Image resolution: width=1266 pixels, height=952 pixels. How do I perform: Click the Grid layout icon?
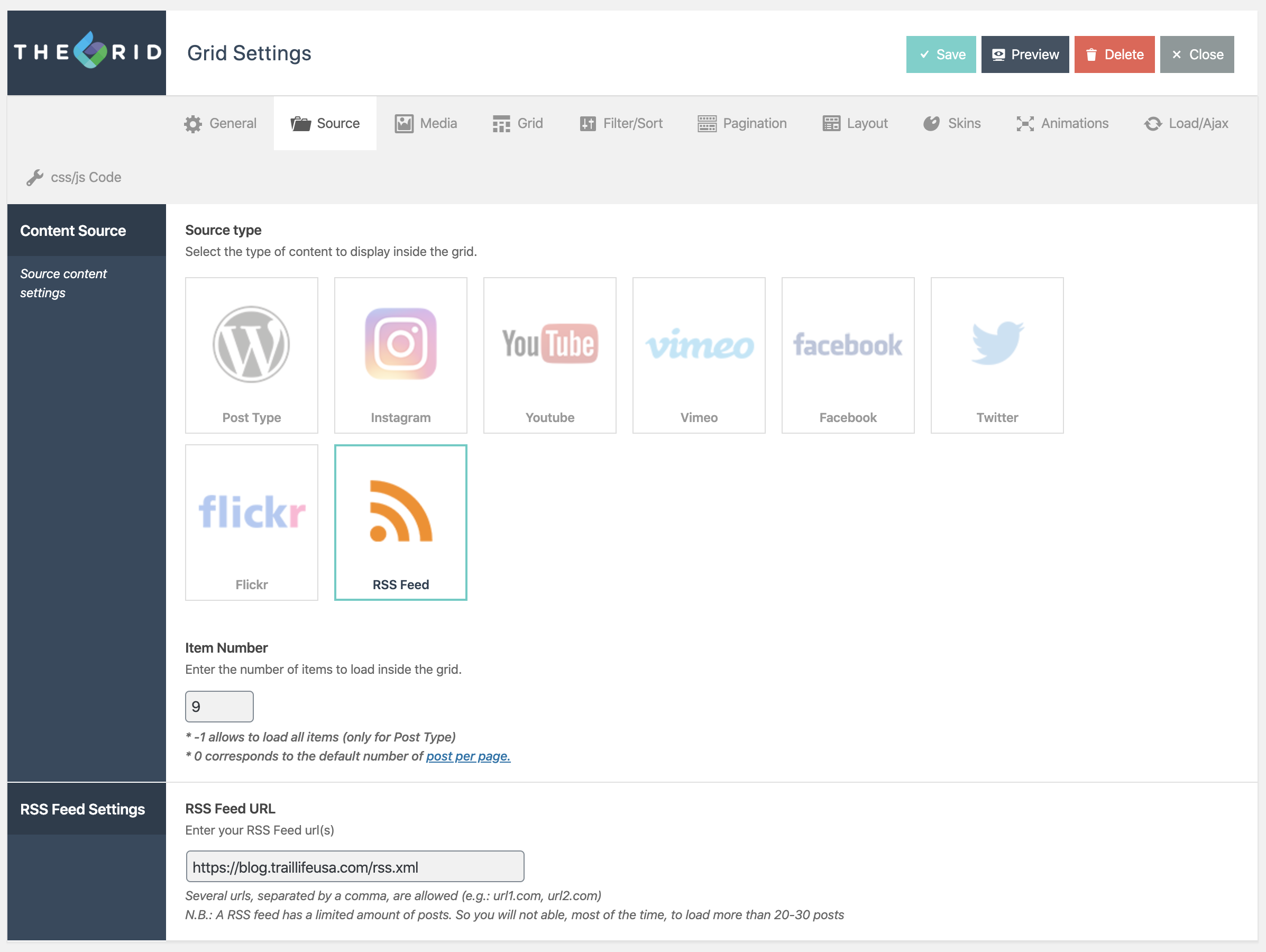pos(501,124)
